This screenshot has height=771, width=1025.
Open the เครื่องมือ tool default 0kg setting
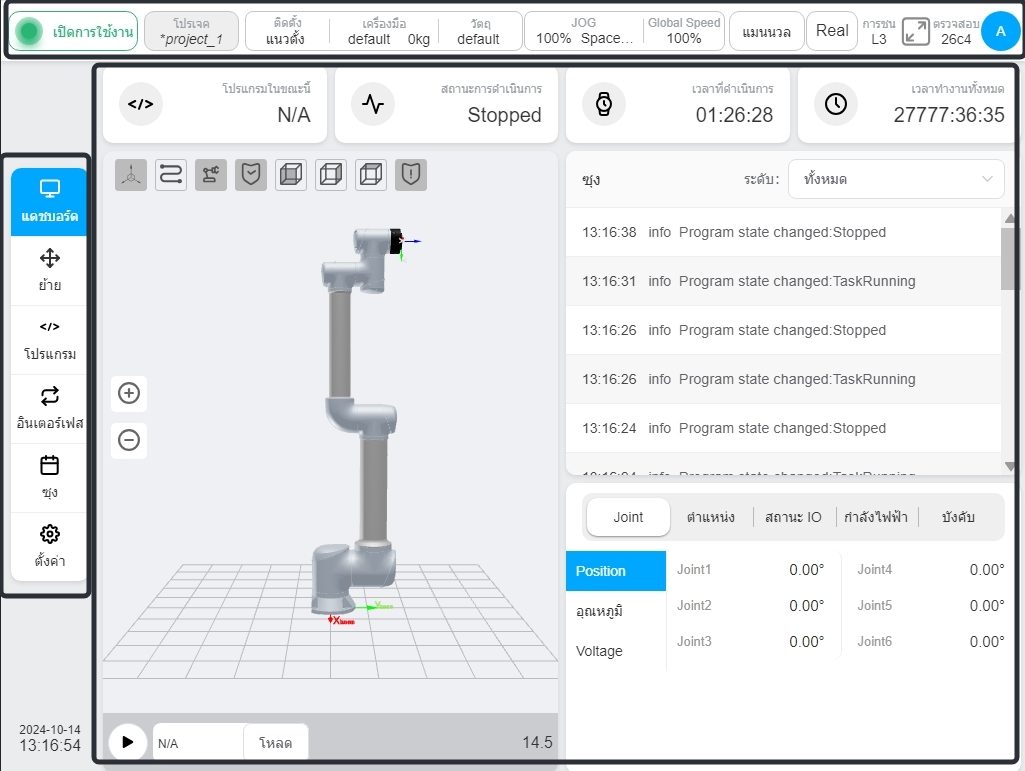386,31
